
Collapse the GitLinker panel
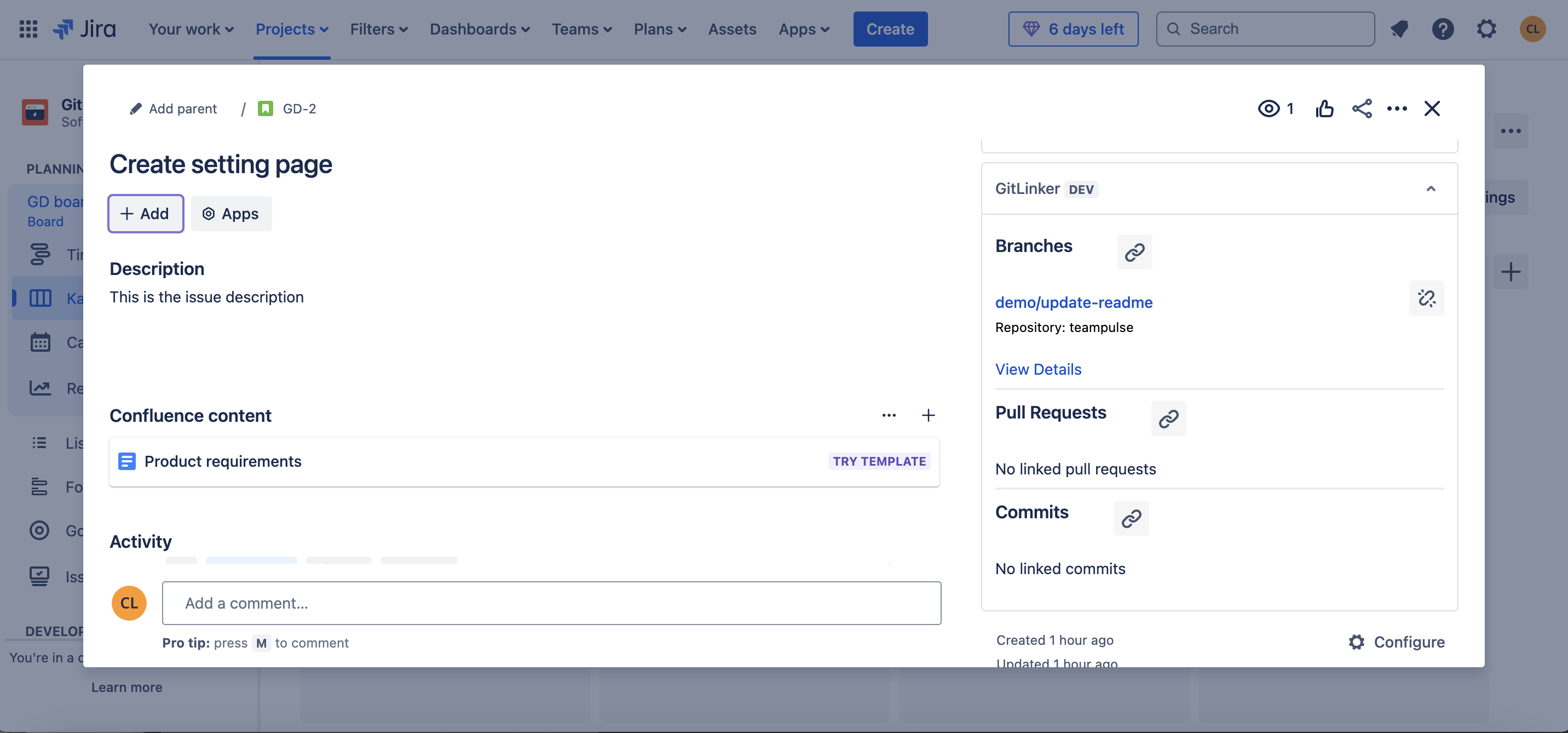click(1431, 189)
